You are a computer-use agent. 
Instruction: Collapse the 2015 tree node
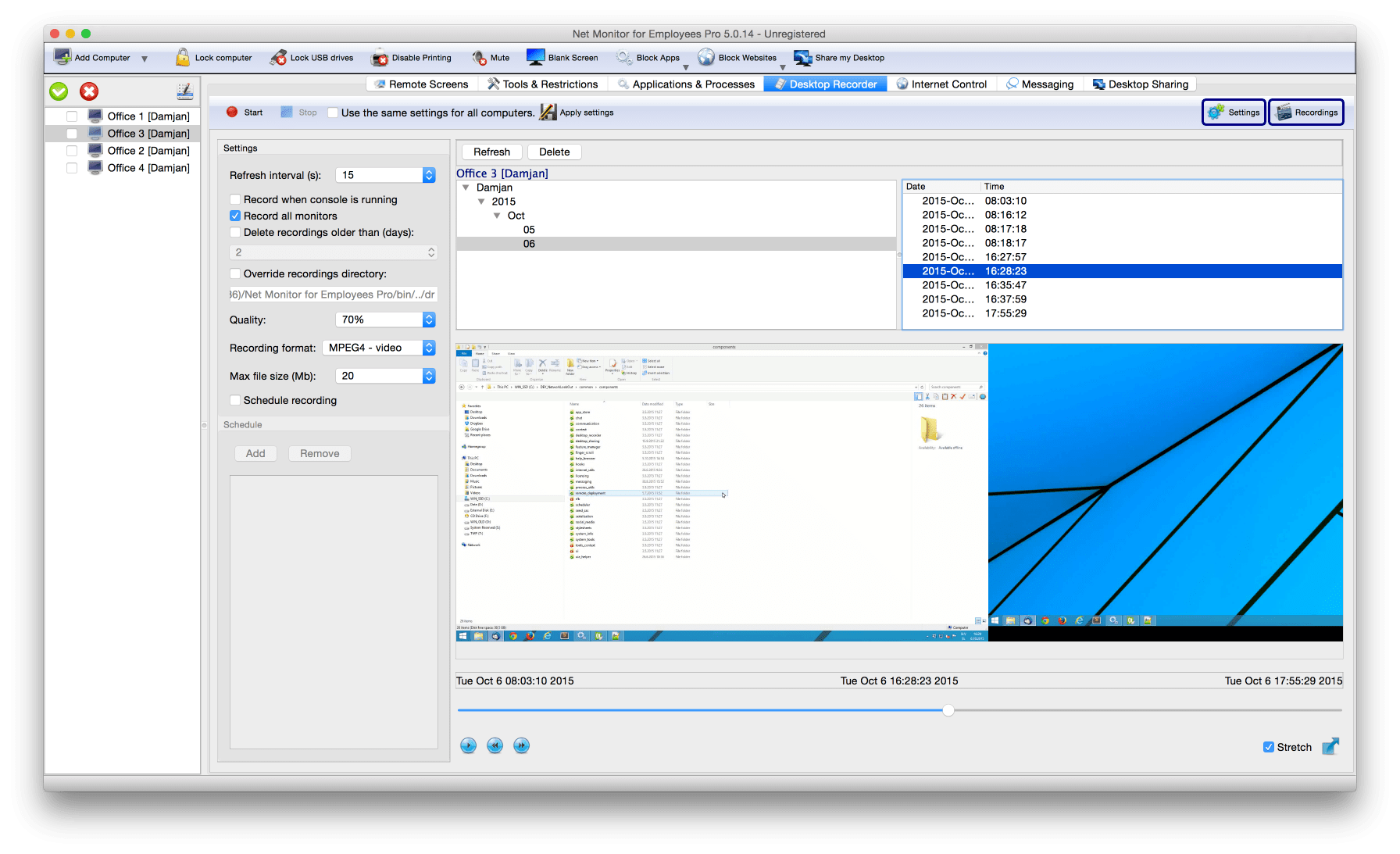click(481, 202)
